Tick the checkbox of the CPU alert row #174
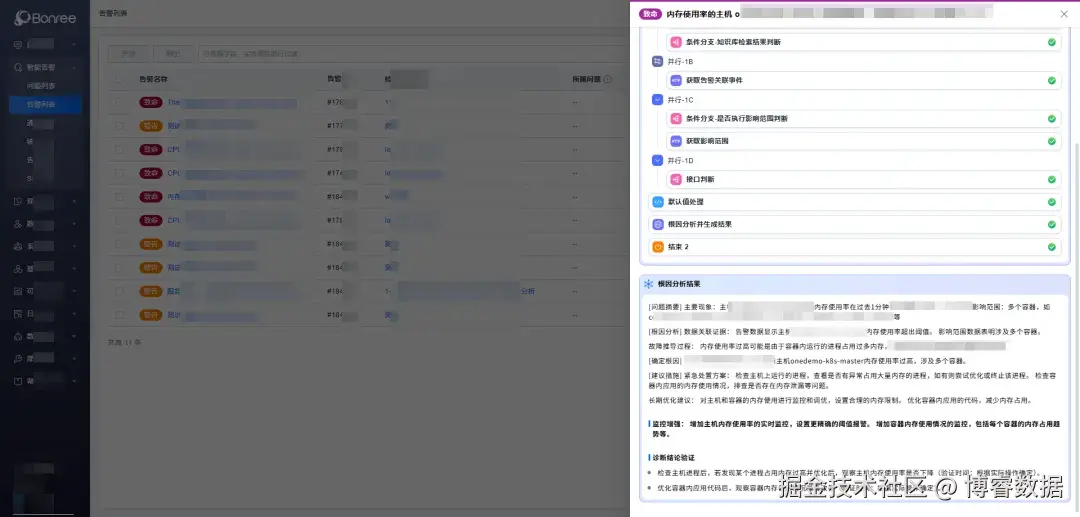The image size is (1080, 517). [120, 173]
